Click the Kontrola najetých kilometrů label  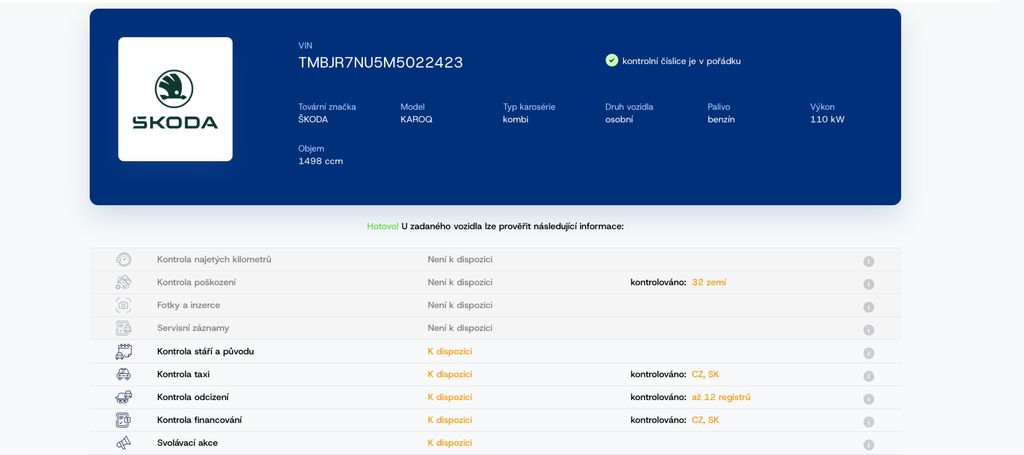click(x=214, y=259)
